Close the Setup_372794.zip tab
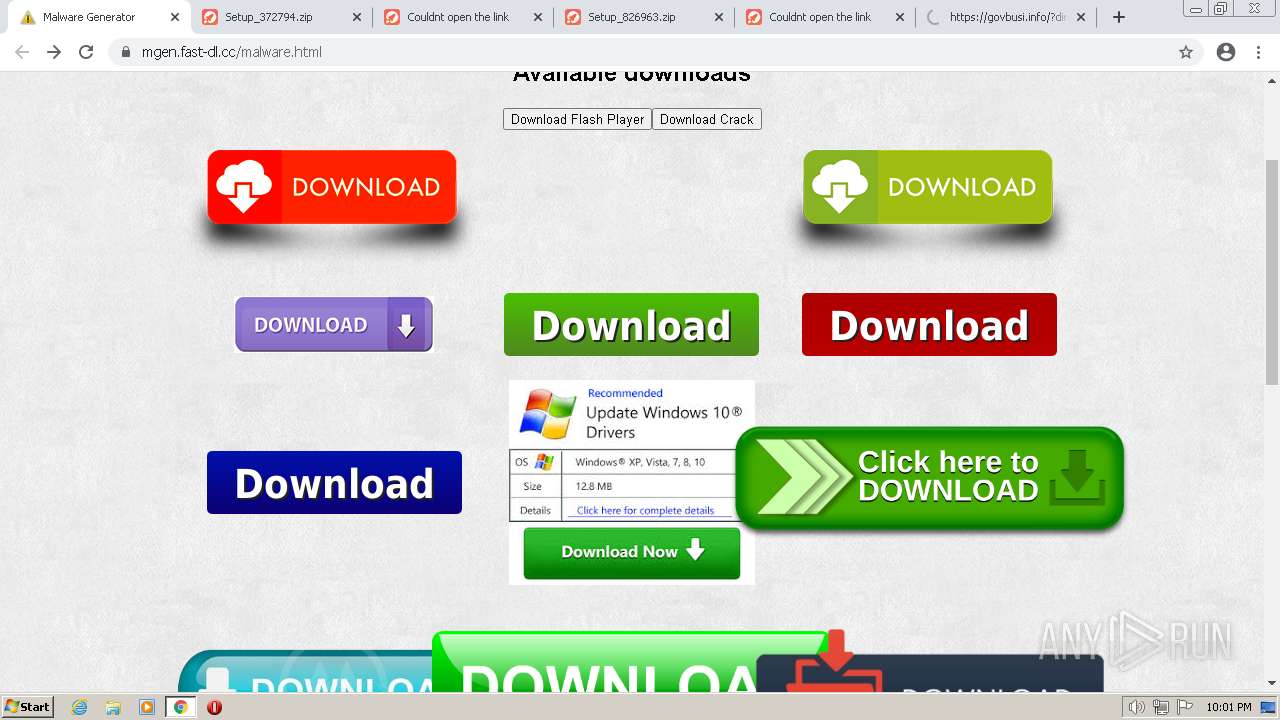1280x720 pixels. click(x=357, y=17)
